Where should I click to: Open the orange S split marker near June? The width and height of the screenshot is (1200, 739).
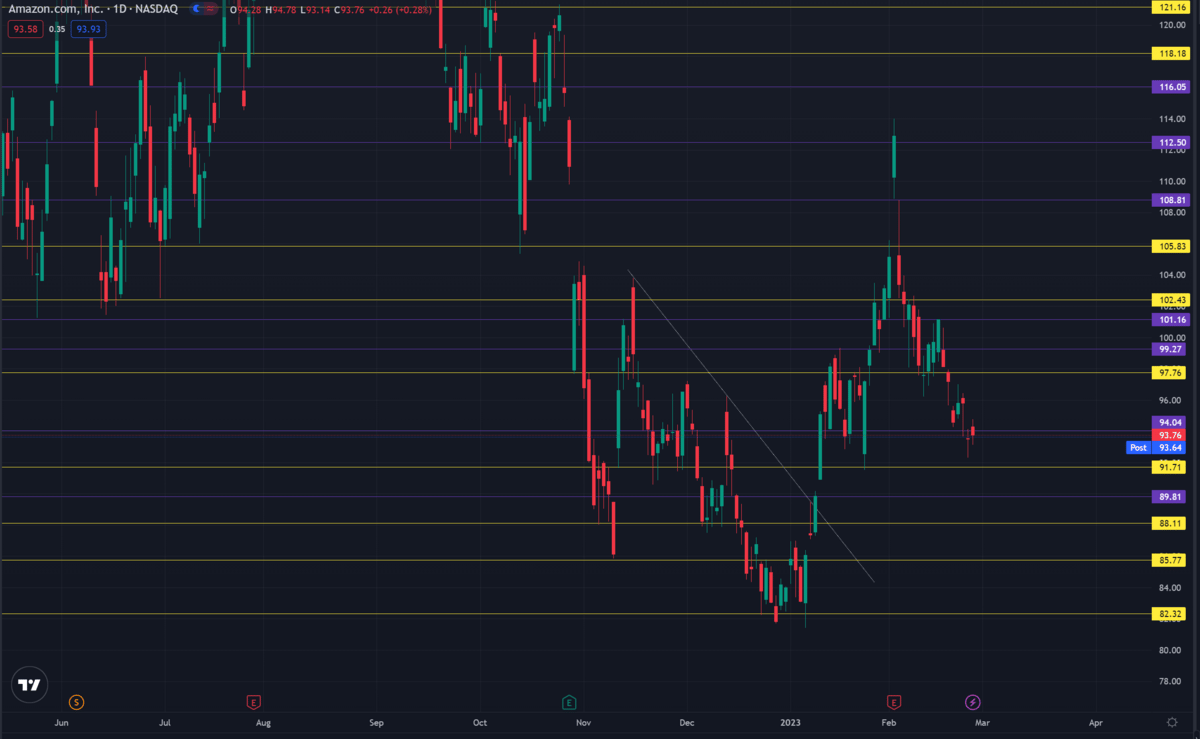tap(77, 703)
